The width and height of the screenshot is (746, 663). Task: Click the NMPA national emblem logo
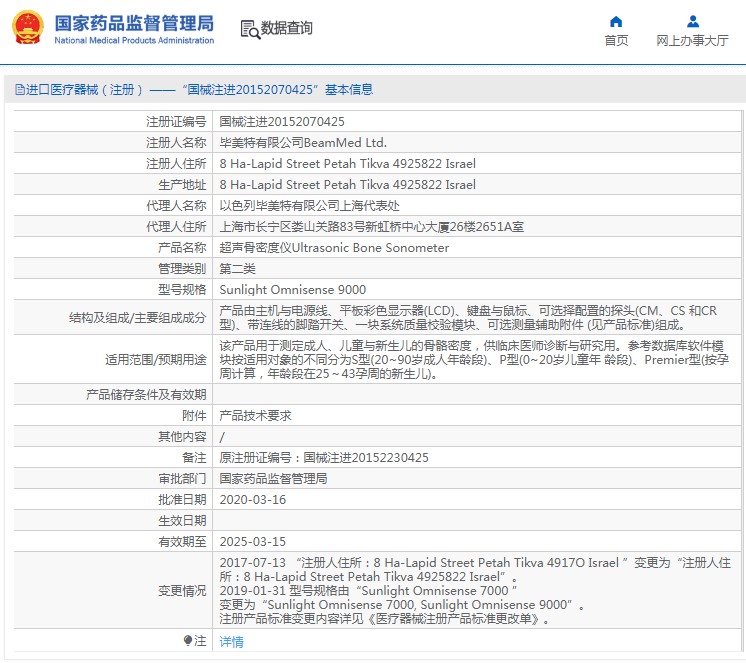[27, 28]
